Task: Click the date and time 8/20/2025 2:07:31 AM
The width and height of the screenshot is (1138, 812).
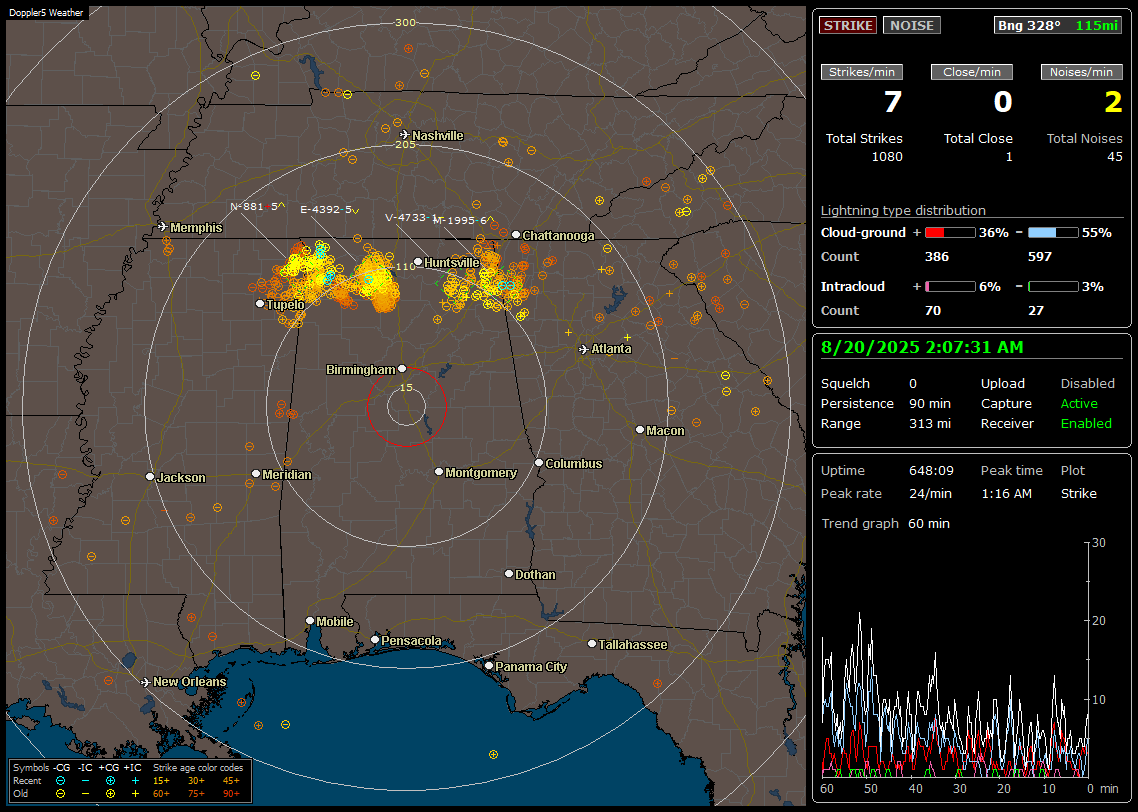Action: click(922, 348)
